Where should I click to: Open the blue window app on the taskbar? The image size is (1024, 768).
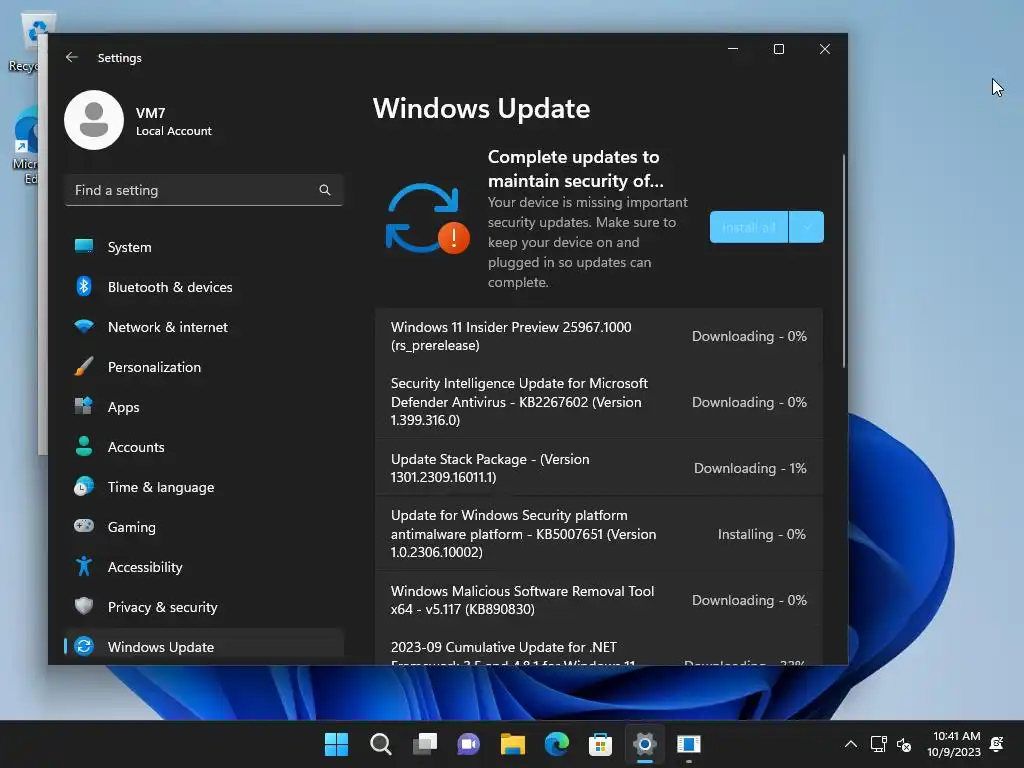tap(688, 744)
